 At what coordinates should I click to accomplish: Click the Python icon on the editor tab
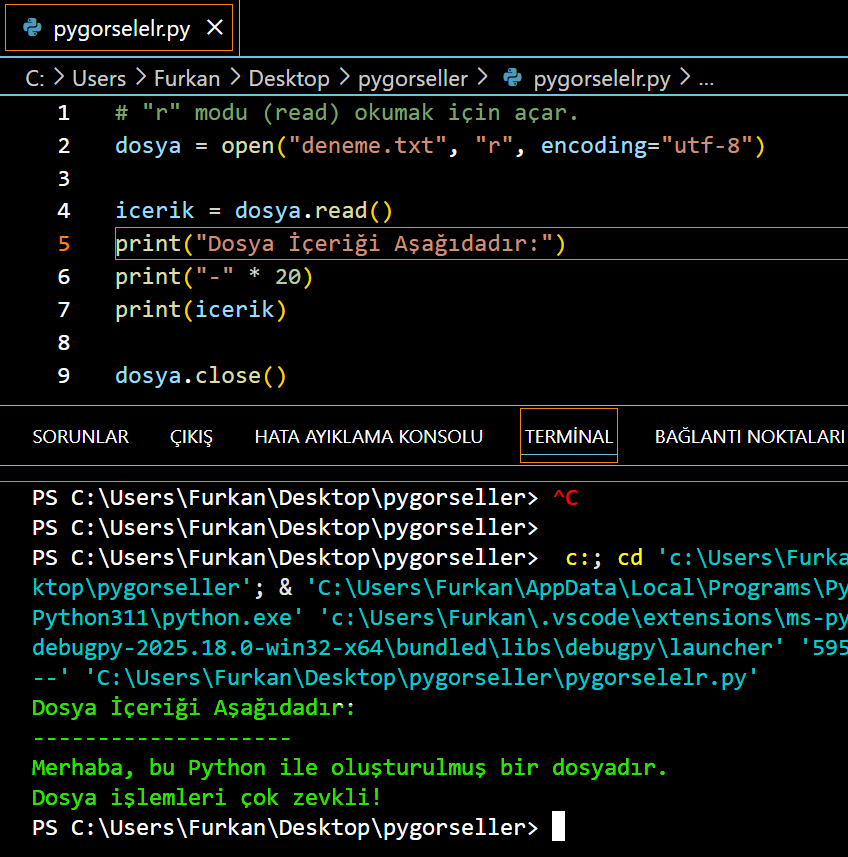[x=32, y=28]
